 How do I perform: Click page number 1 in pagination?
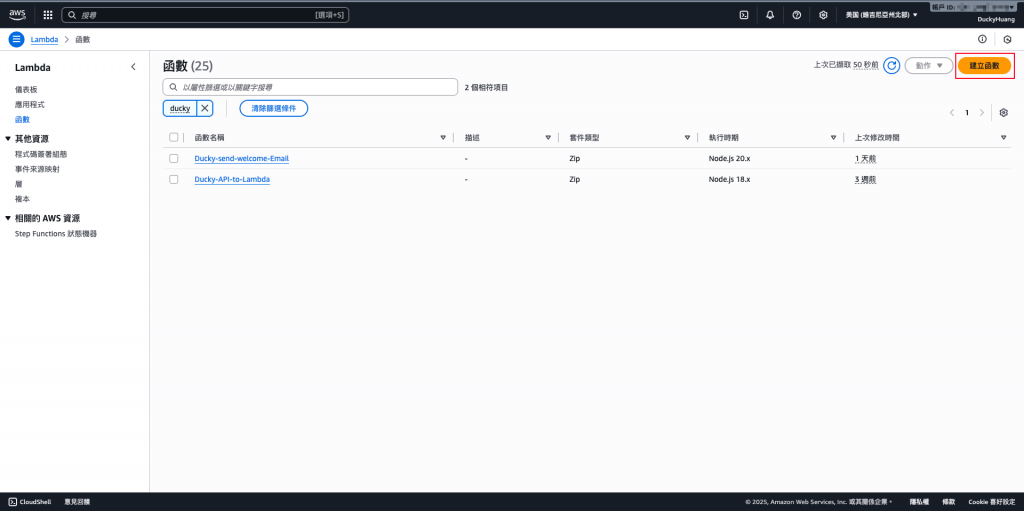point(967,112)
